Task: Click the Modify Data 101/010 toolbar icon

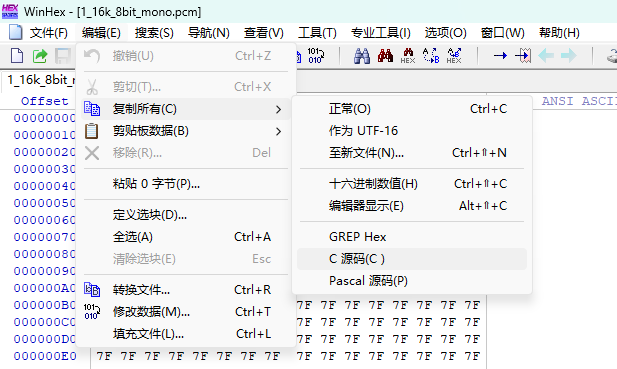Action: pyautogui.click(x=316, y=56)
